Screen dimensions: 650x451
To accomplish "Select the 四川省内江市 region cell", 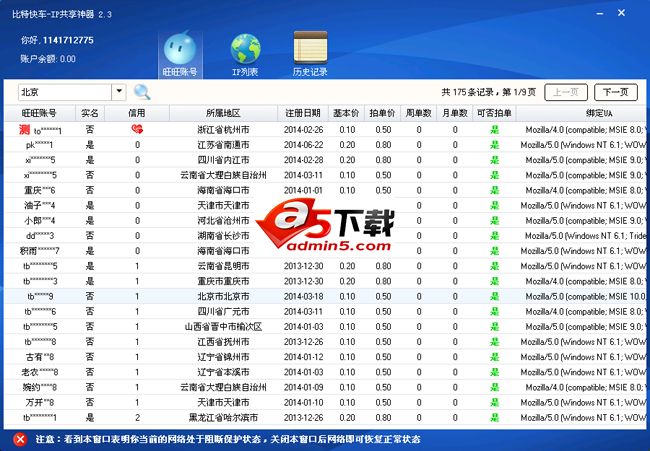I will coord(223,160).
